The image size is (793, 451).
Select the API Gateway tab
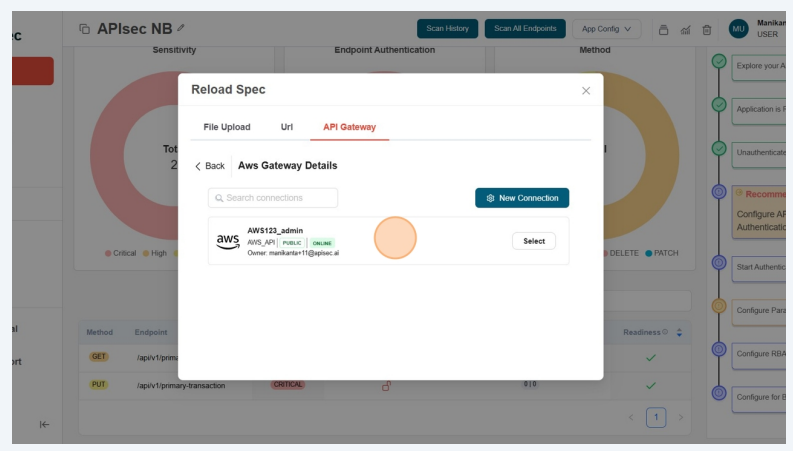(349, 127)
